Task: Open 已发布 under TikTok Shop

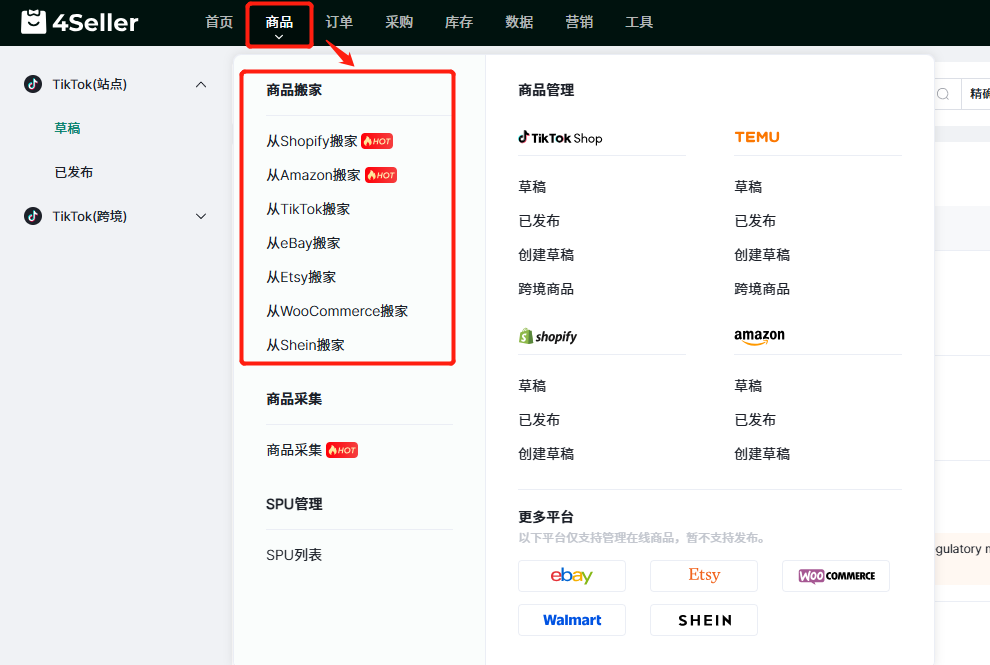Action: pyautogui.click(x=539, y=221)
